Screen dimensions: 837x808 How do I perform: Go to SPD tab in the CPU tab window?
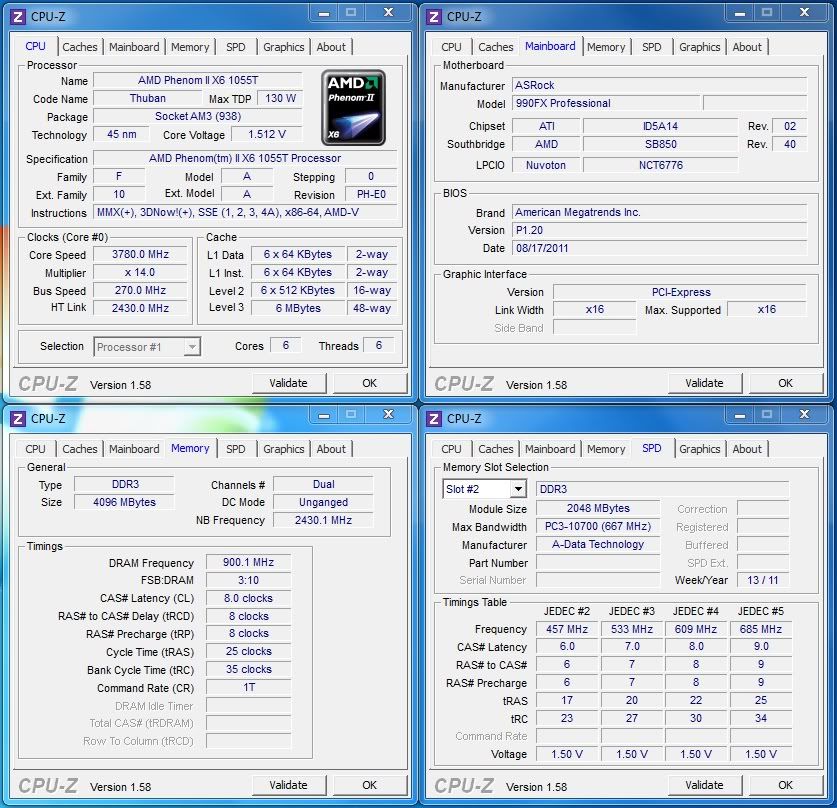235,47
